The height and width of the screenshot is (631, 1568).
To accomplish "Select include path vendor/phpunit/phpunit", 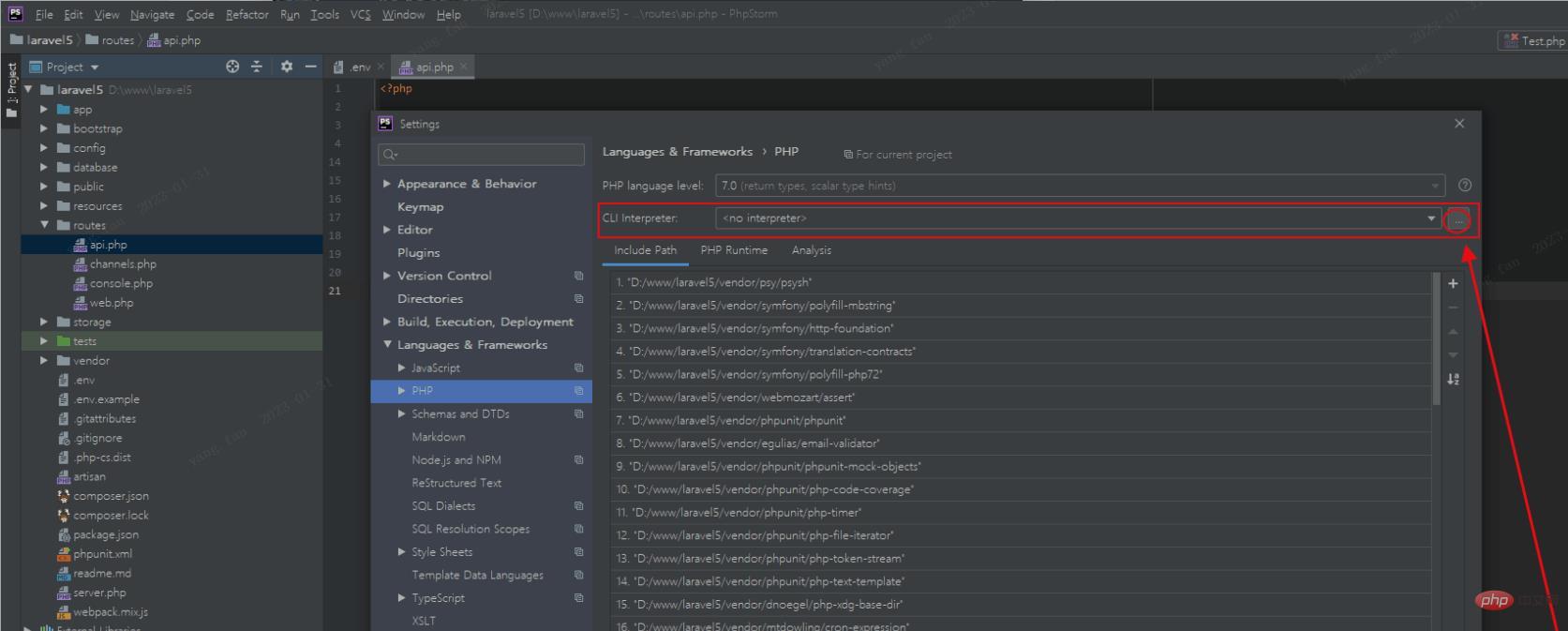I will pos(1021,420).
